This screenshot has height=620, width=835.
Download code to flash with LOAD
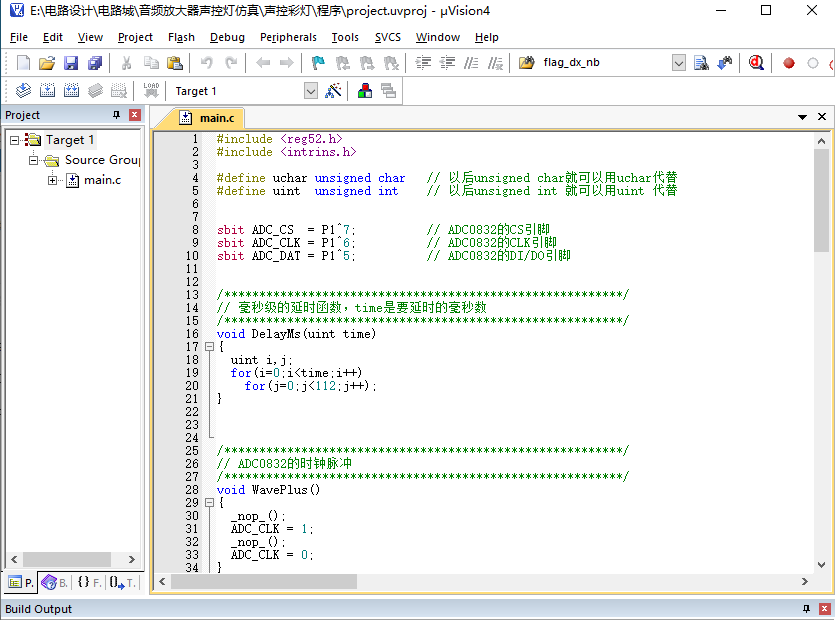151,91
